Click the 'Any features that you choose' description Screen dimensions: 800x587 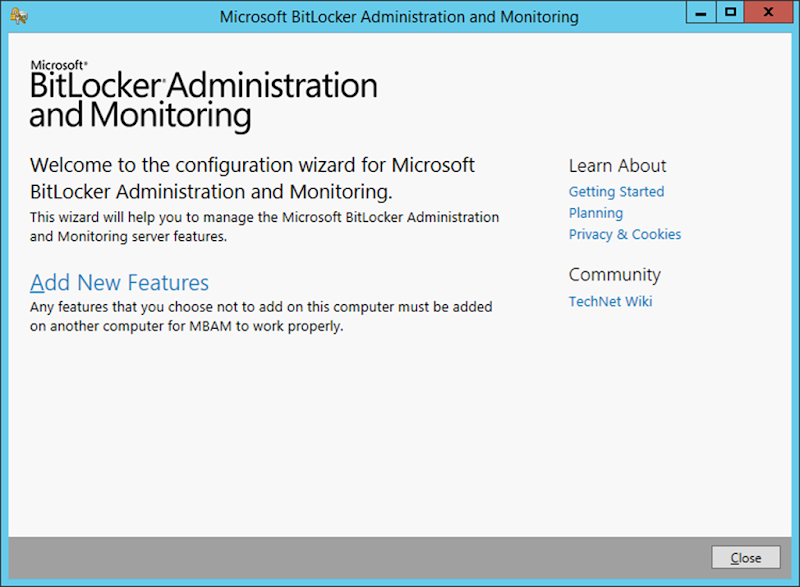click(x=261, y=317)
